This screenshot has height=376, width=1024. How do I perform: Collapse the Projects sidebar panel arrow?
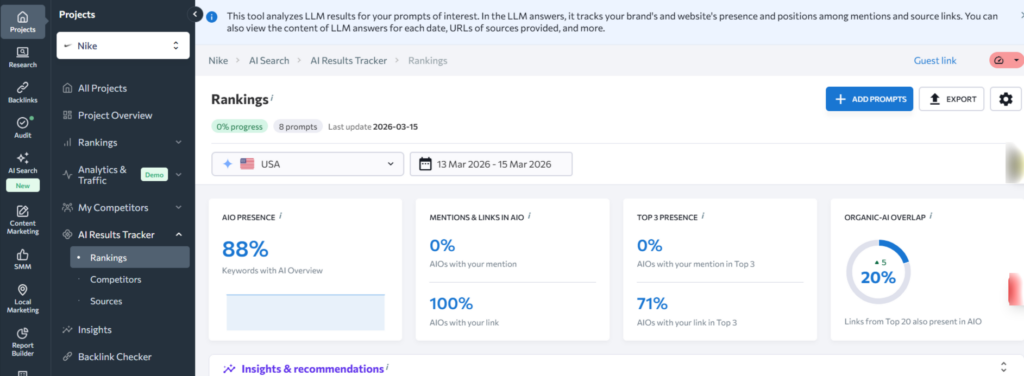(x=195, y=14)
